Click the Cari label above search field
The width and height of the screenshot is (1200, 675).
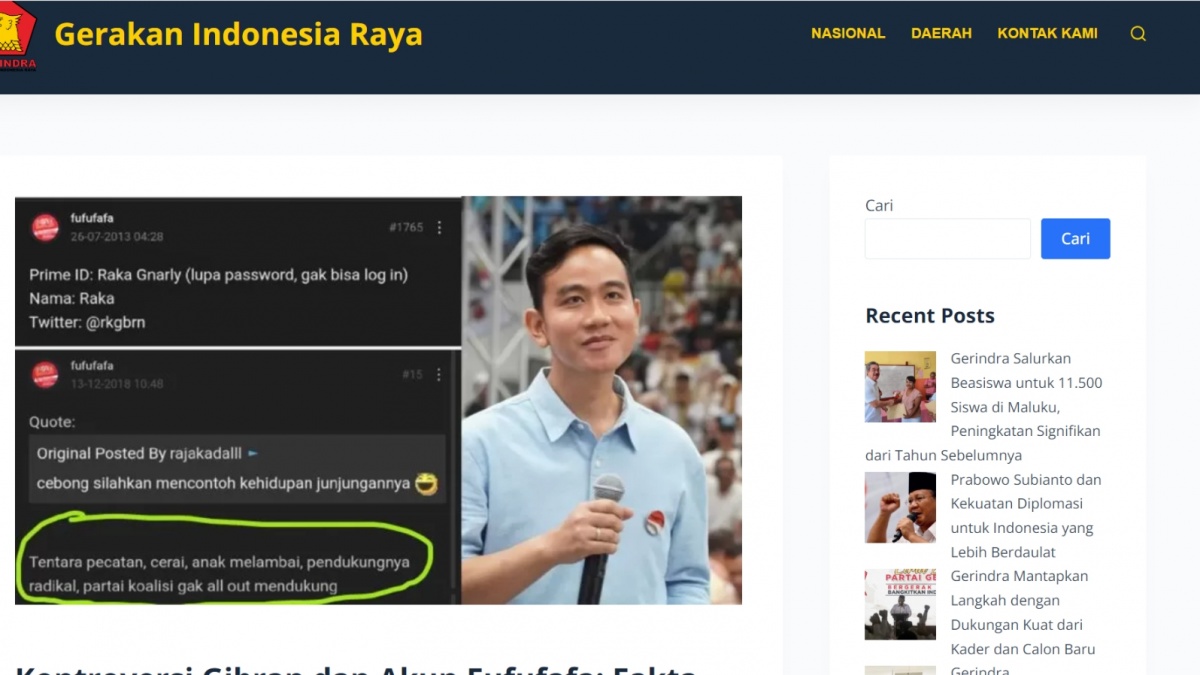click(879, 205)
